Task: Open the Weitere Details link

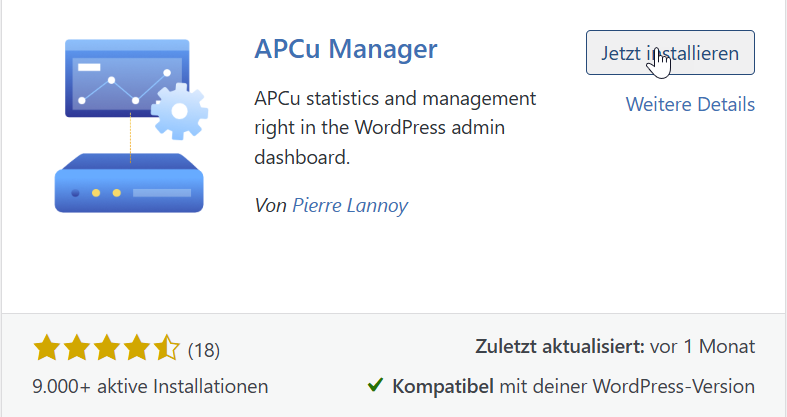Action: tap(690, 104)
